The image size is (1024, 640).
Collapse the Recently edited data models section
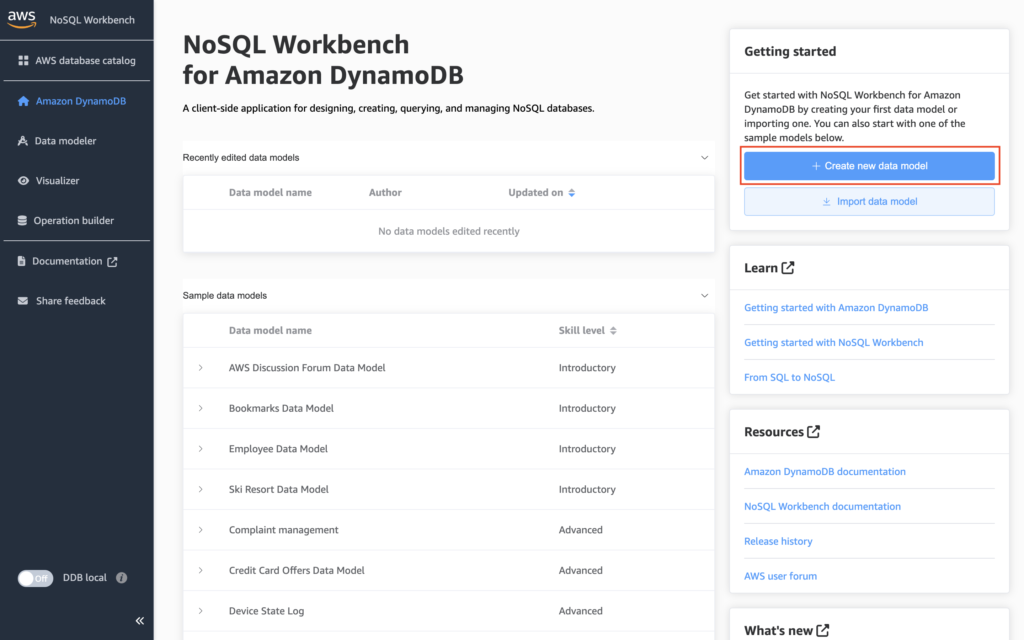coord(704,156)
